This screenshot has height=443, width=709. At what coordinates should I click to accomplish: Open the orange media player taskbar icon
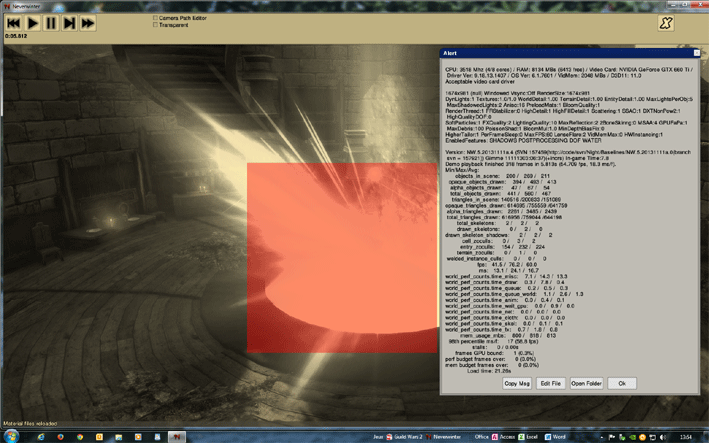point(138,437)
